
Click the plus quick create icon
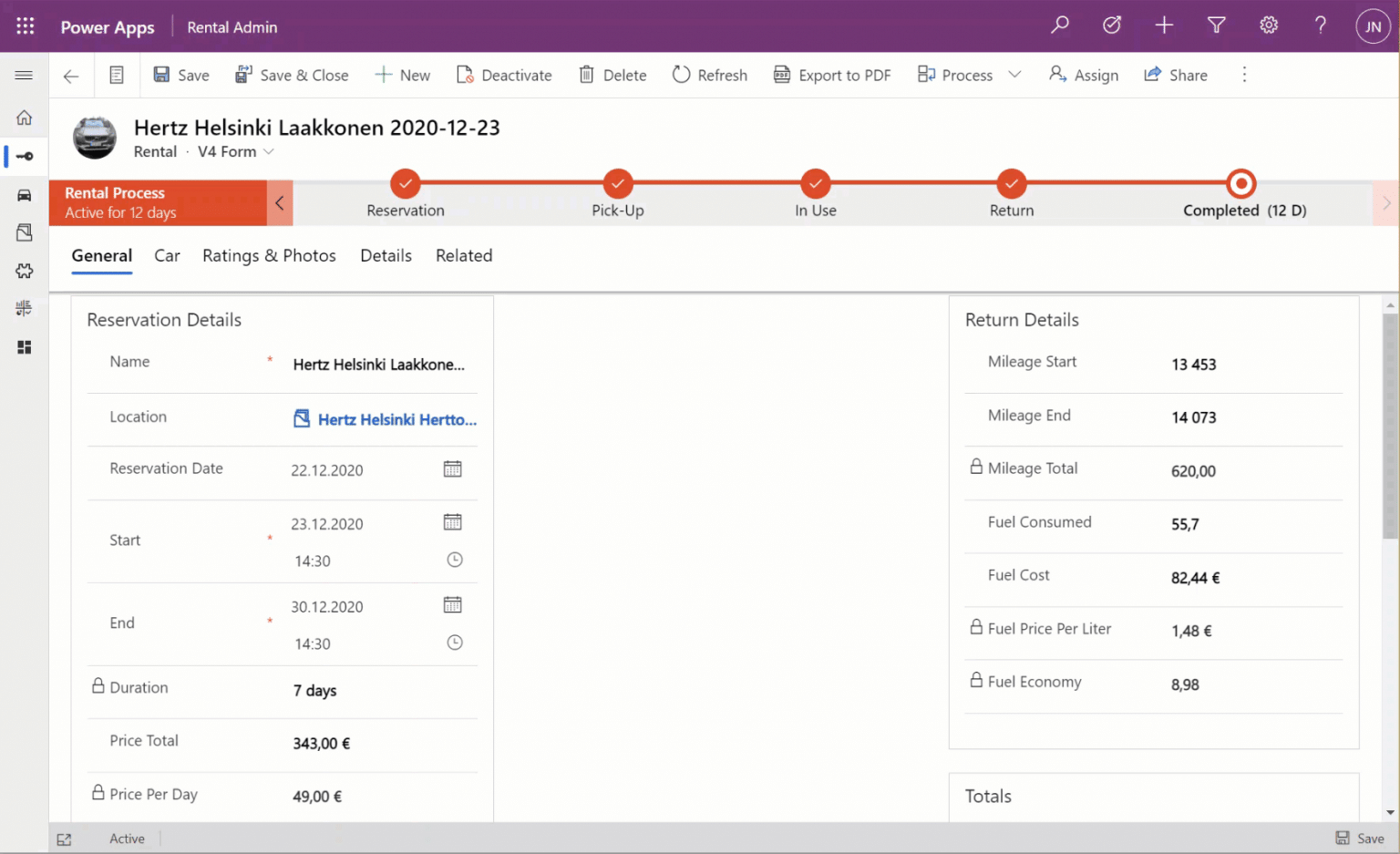click(x=1164, y=26)
